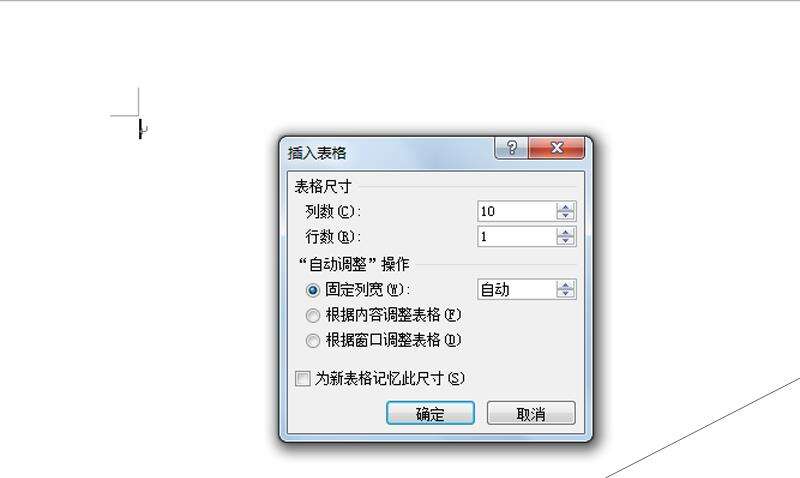This screenshot has height=478, width=800.
Task: Open the dialog's question mark help button
Action: [511, 148]
